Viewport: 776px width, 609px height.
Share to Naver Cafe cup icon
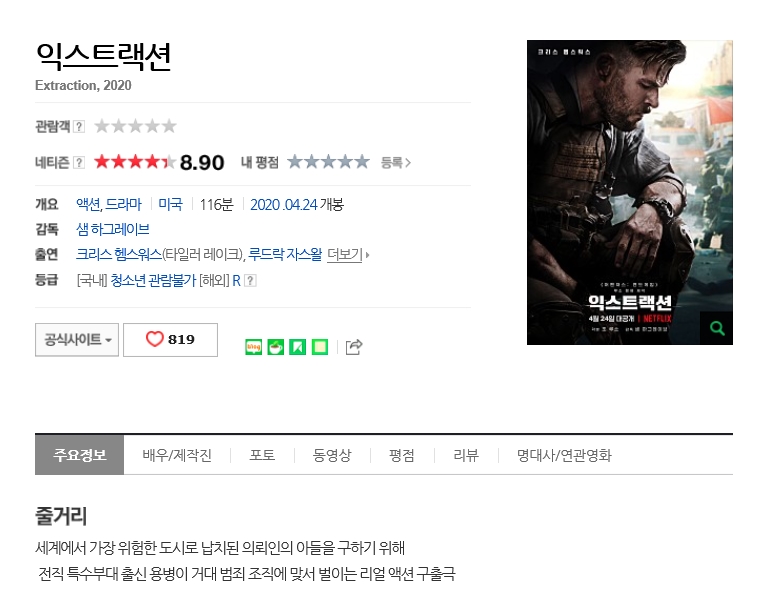[276, 347]
